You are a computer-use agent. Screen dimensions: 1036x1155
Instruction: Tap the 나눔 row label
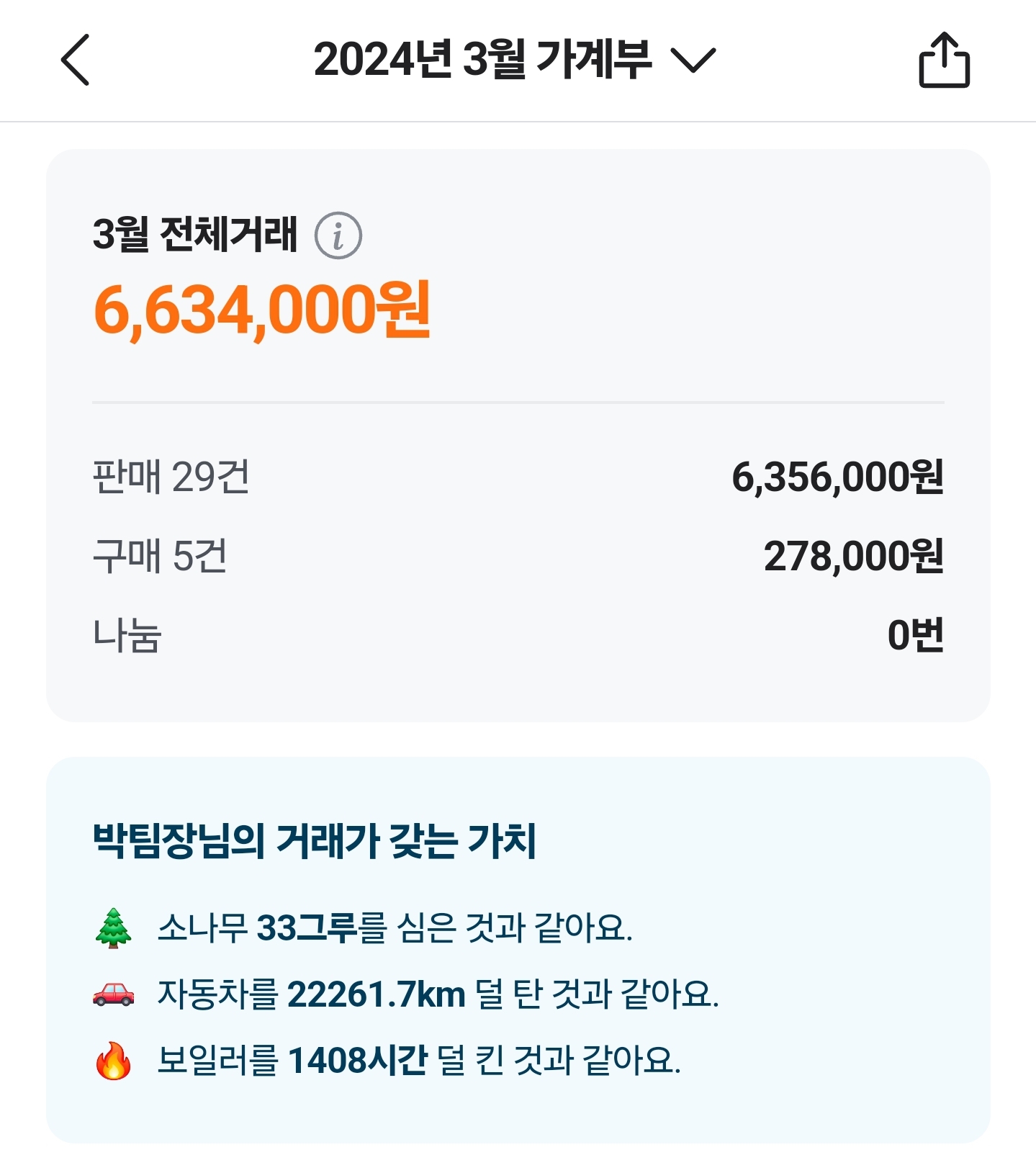pos(127,635)
